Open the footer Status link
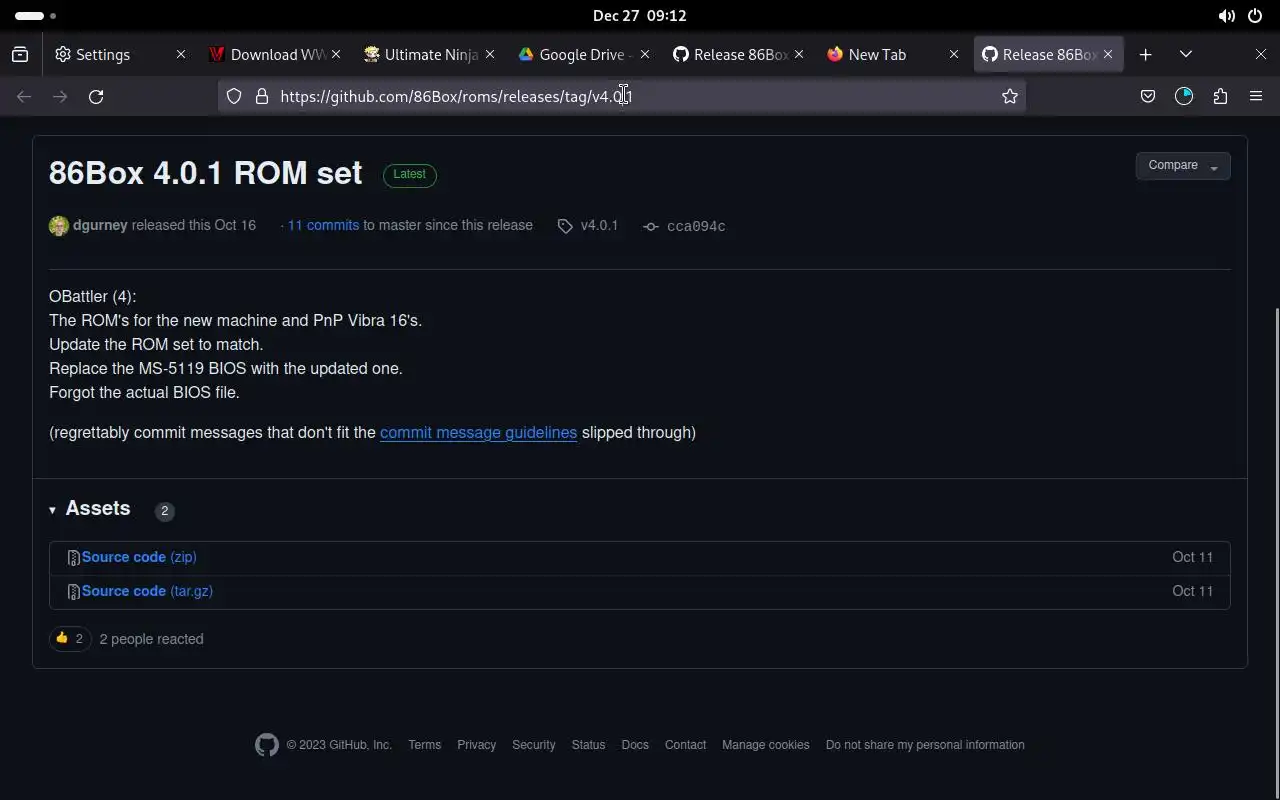This screenshot has width=1280, height=800. click(588, 745)
